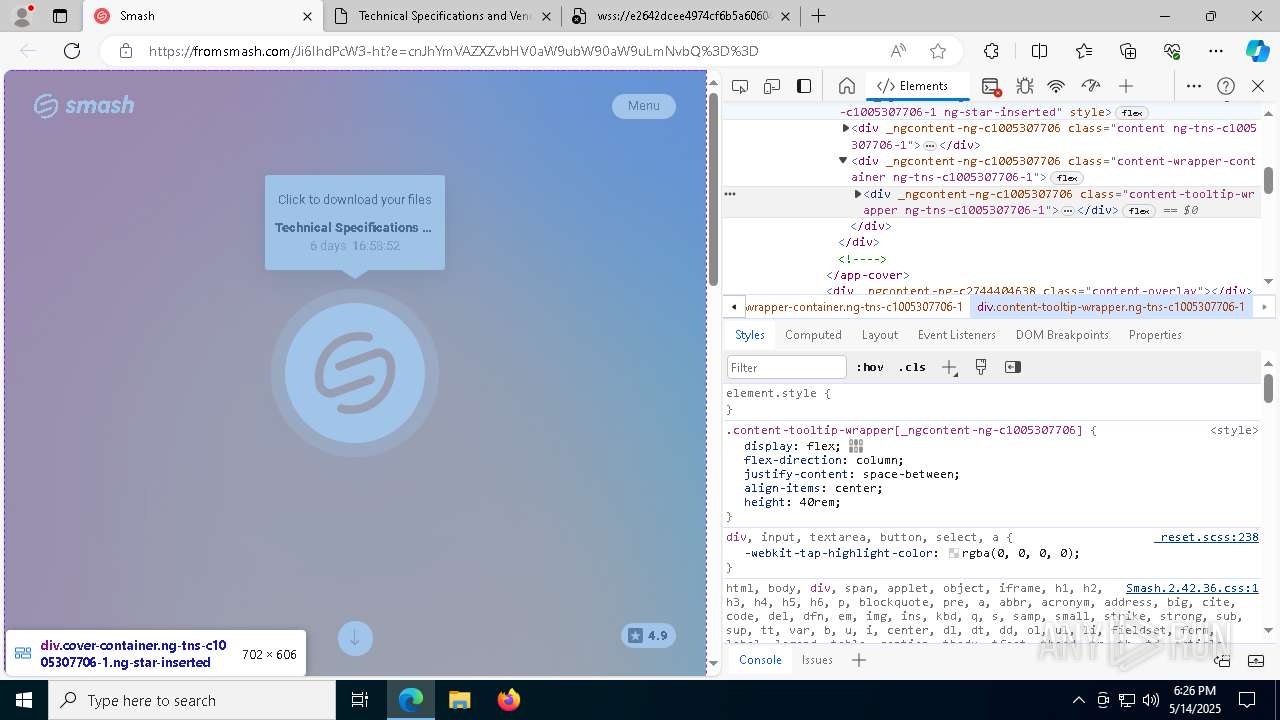Expand the content-tooltip-wrapper div node

click(858, 194)
